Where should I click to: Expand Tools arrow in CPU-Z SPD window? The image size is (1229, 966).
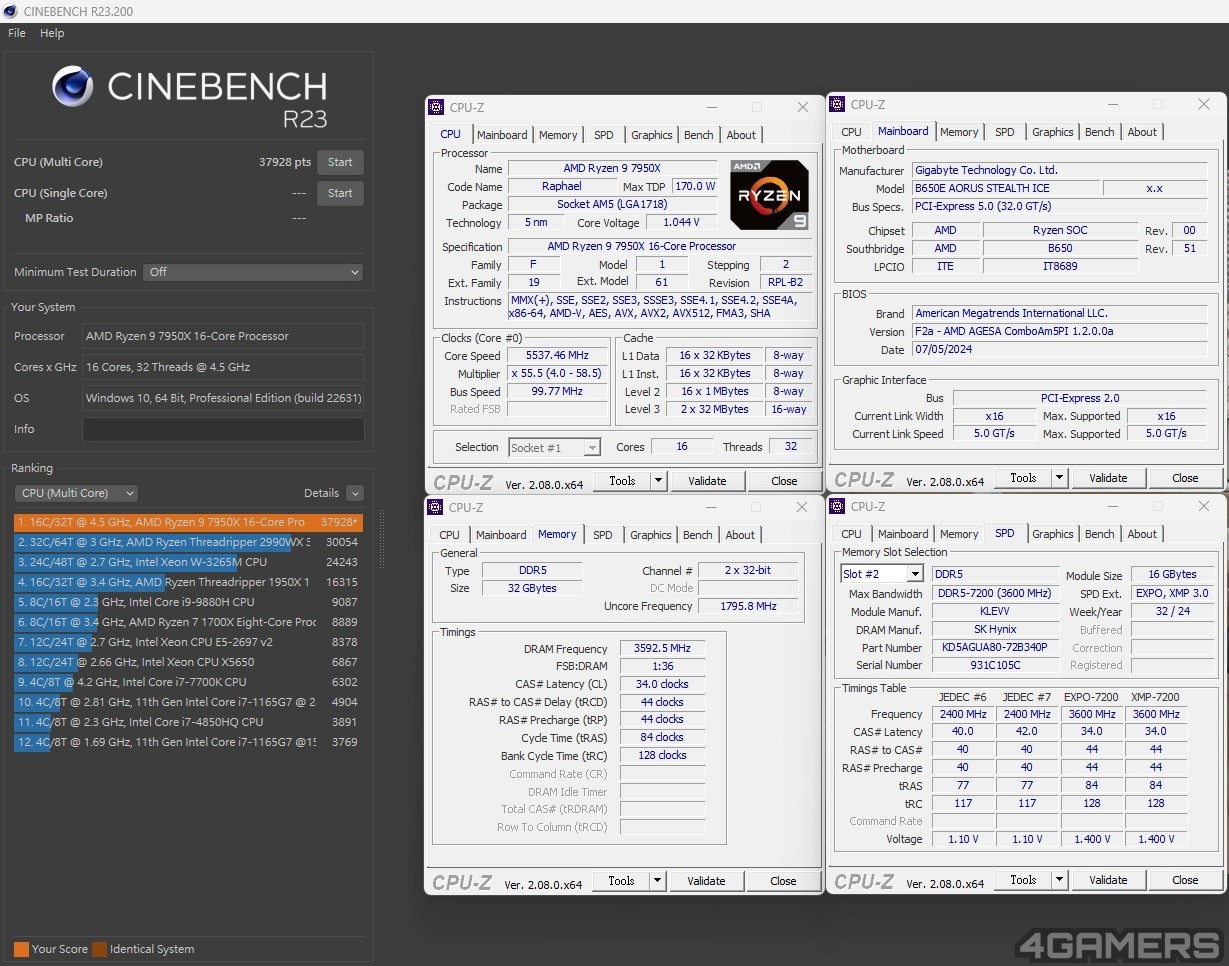point(1059,880)
